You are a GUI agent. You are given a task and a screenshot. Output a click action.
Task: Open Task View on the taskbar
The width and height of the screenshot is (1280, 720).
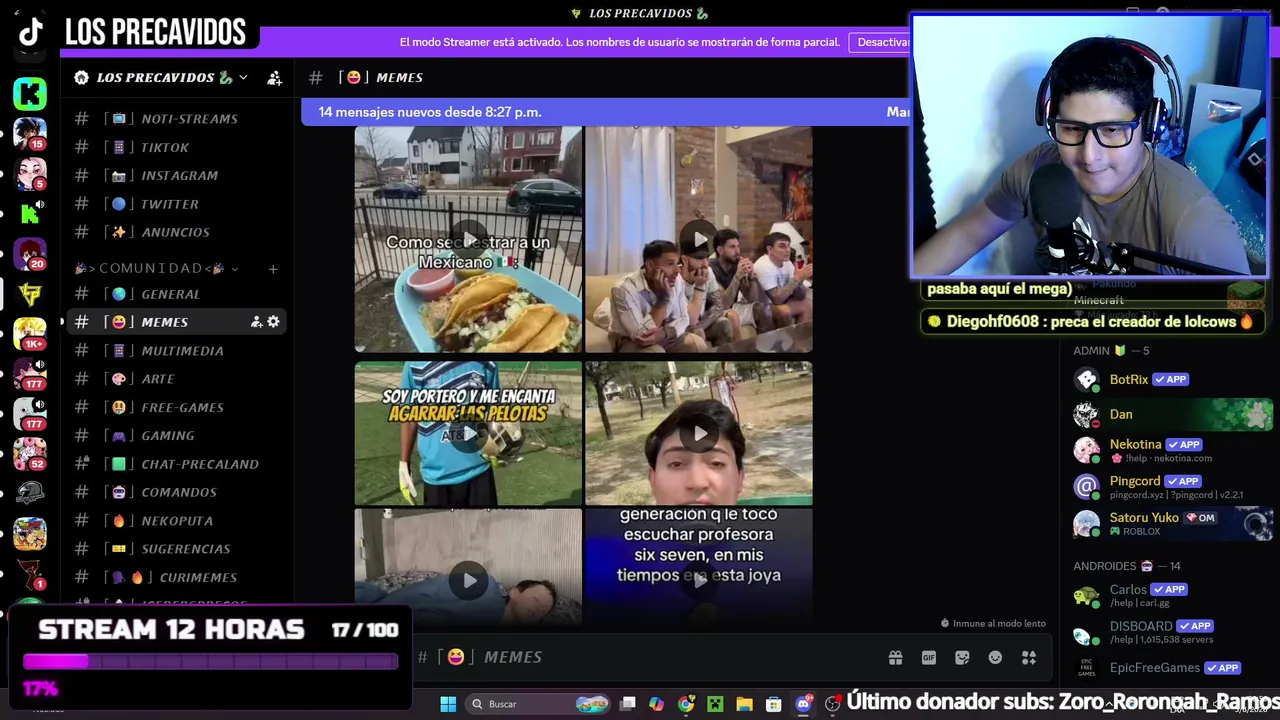(627, 704)
